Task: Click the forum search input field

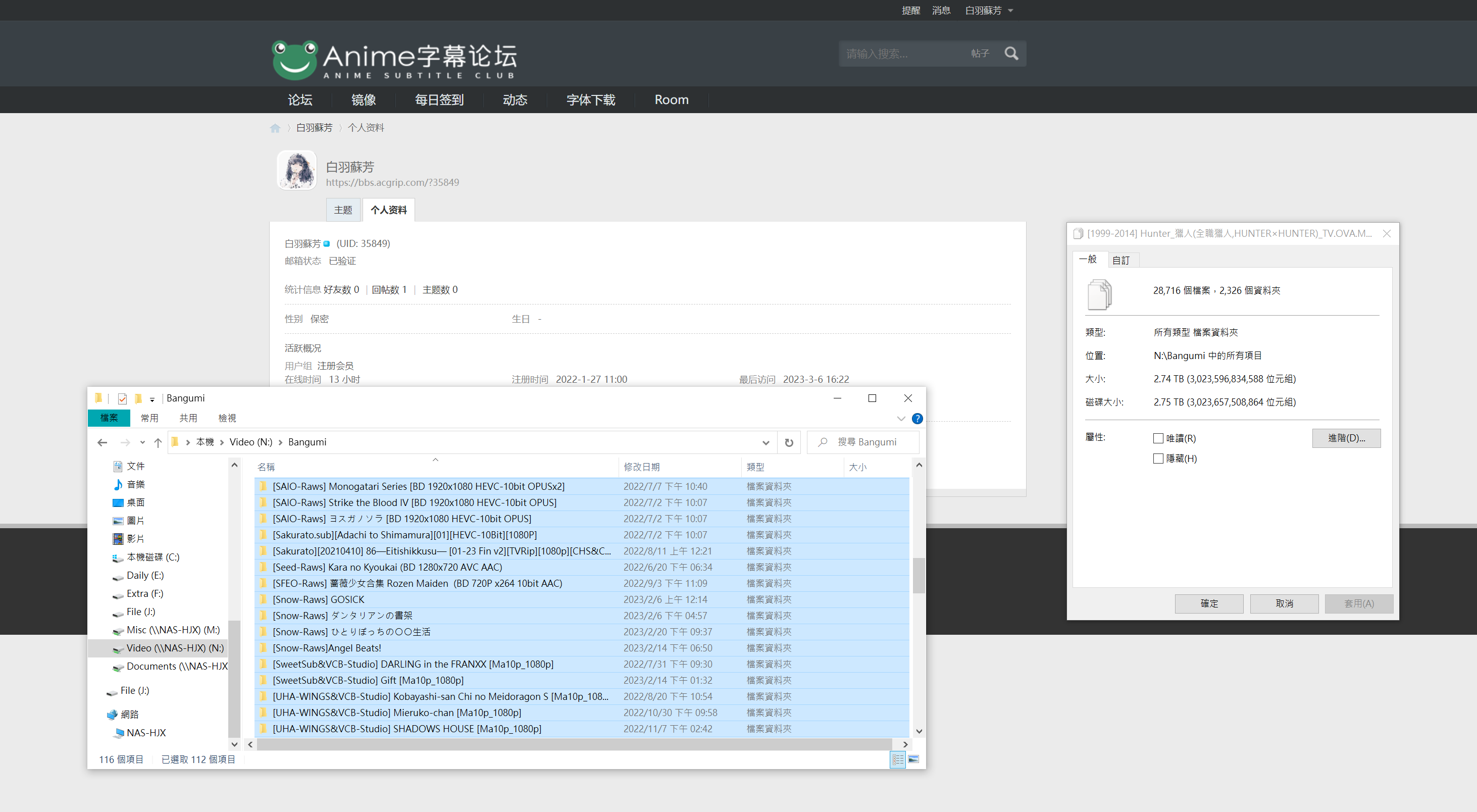Action: 902,54
